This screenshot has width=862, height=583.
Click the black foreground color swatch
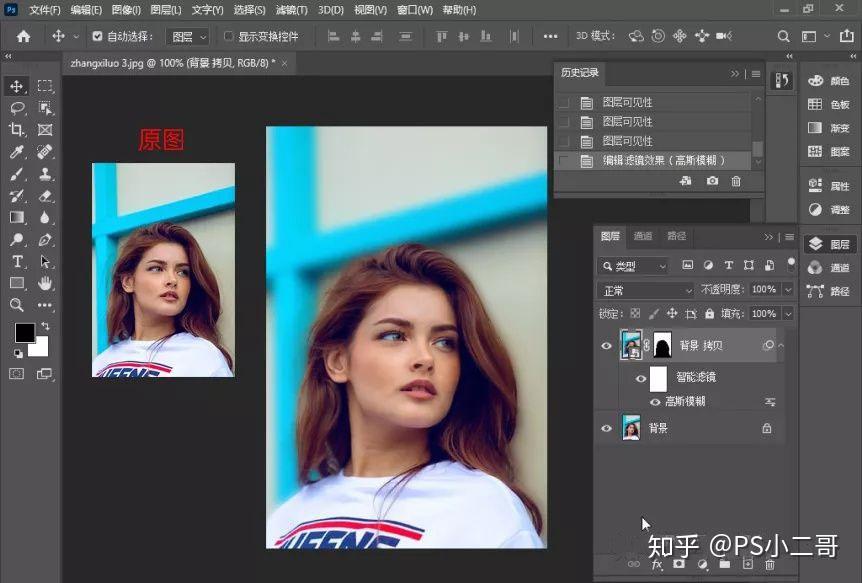24,332
